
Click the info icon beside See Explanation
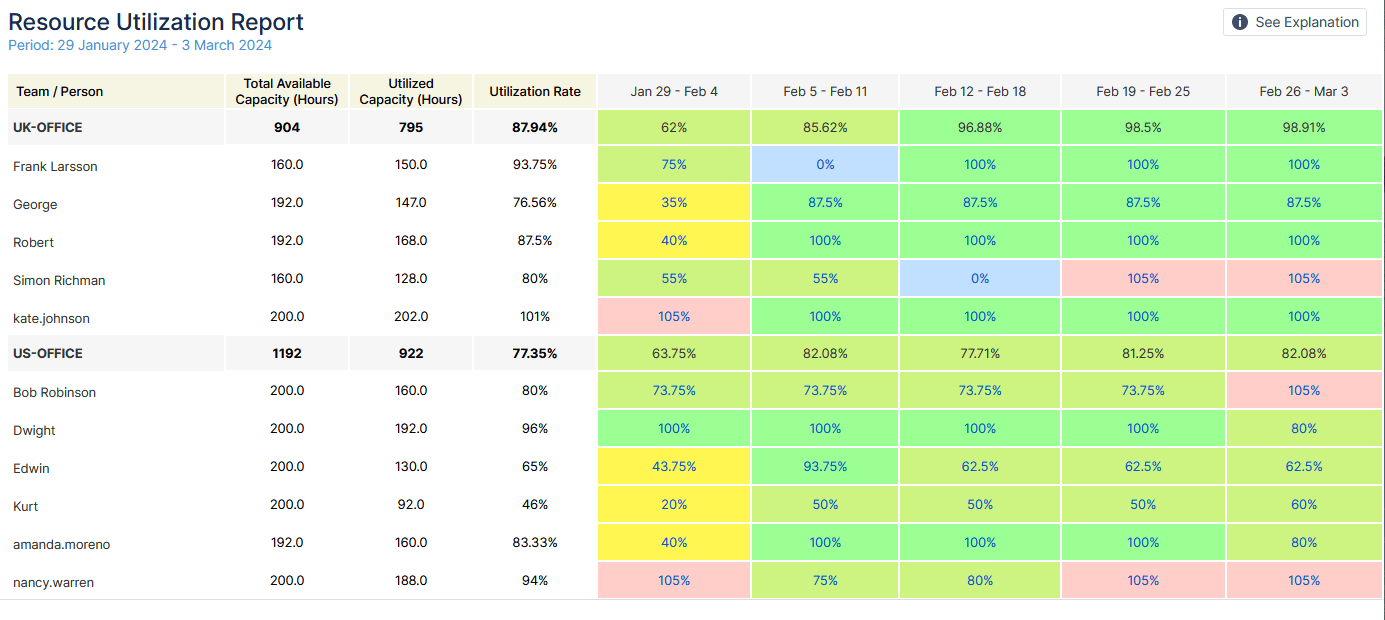1238,22
